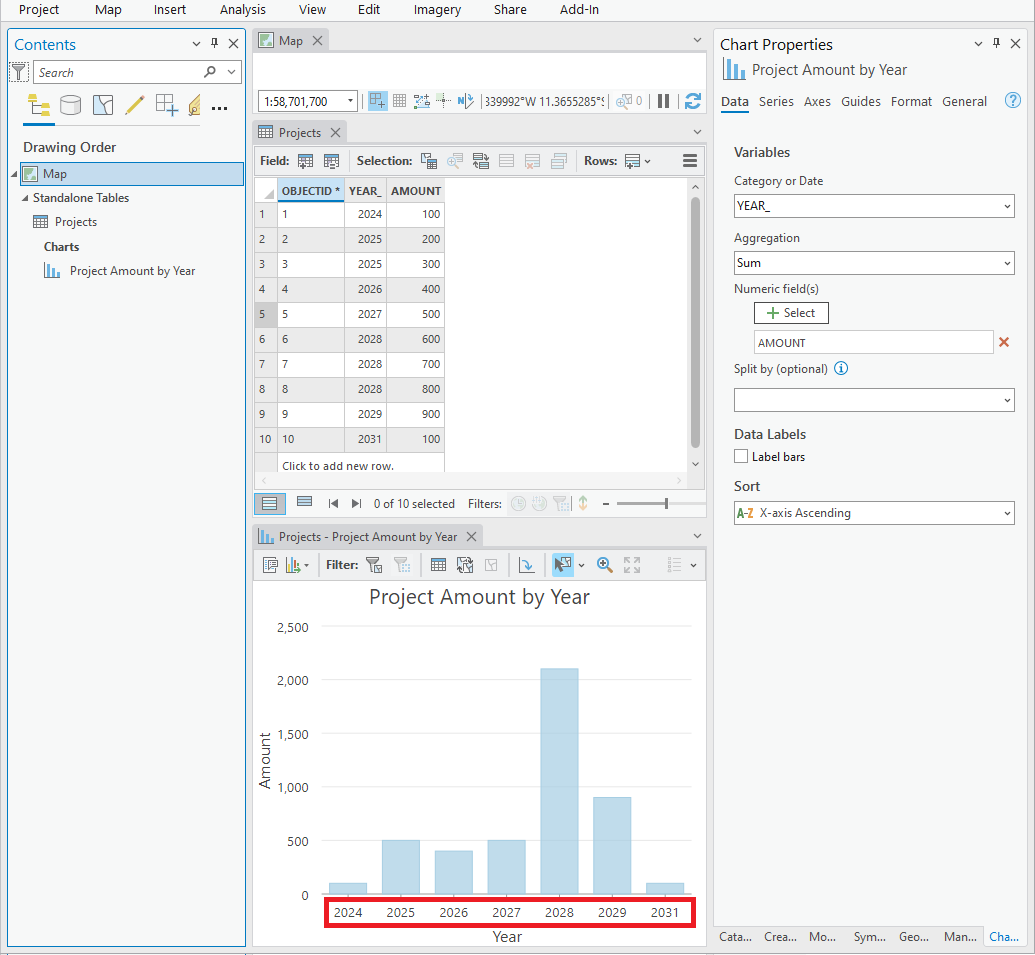Remove AMOUNT field with red X

tap(1004, 342)
